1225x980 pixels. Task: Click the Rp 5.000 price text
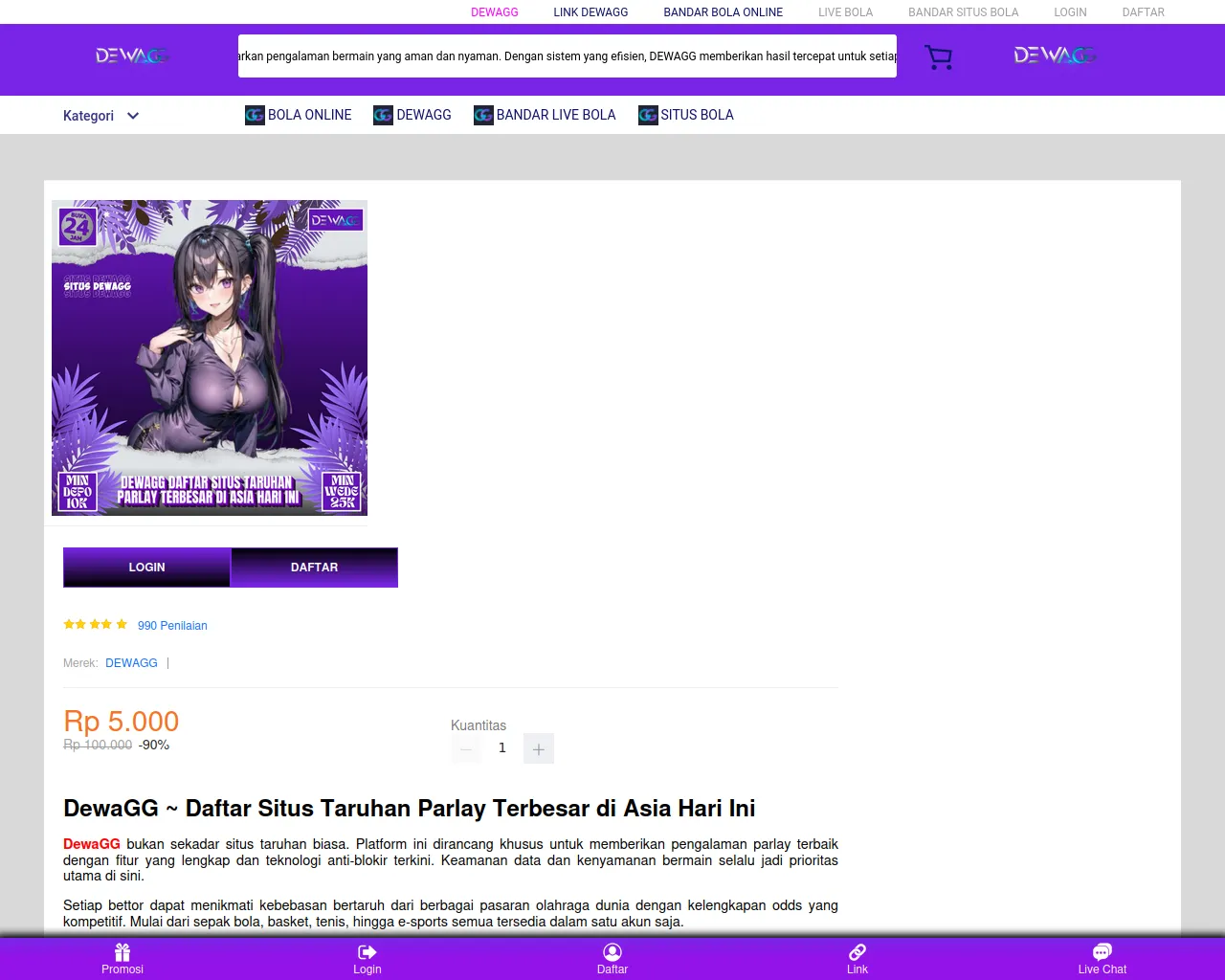tap(122, 722)
